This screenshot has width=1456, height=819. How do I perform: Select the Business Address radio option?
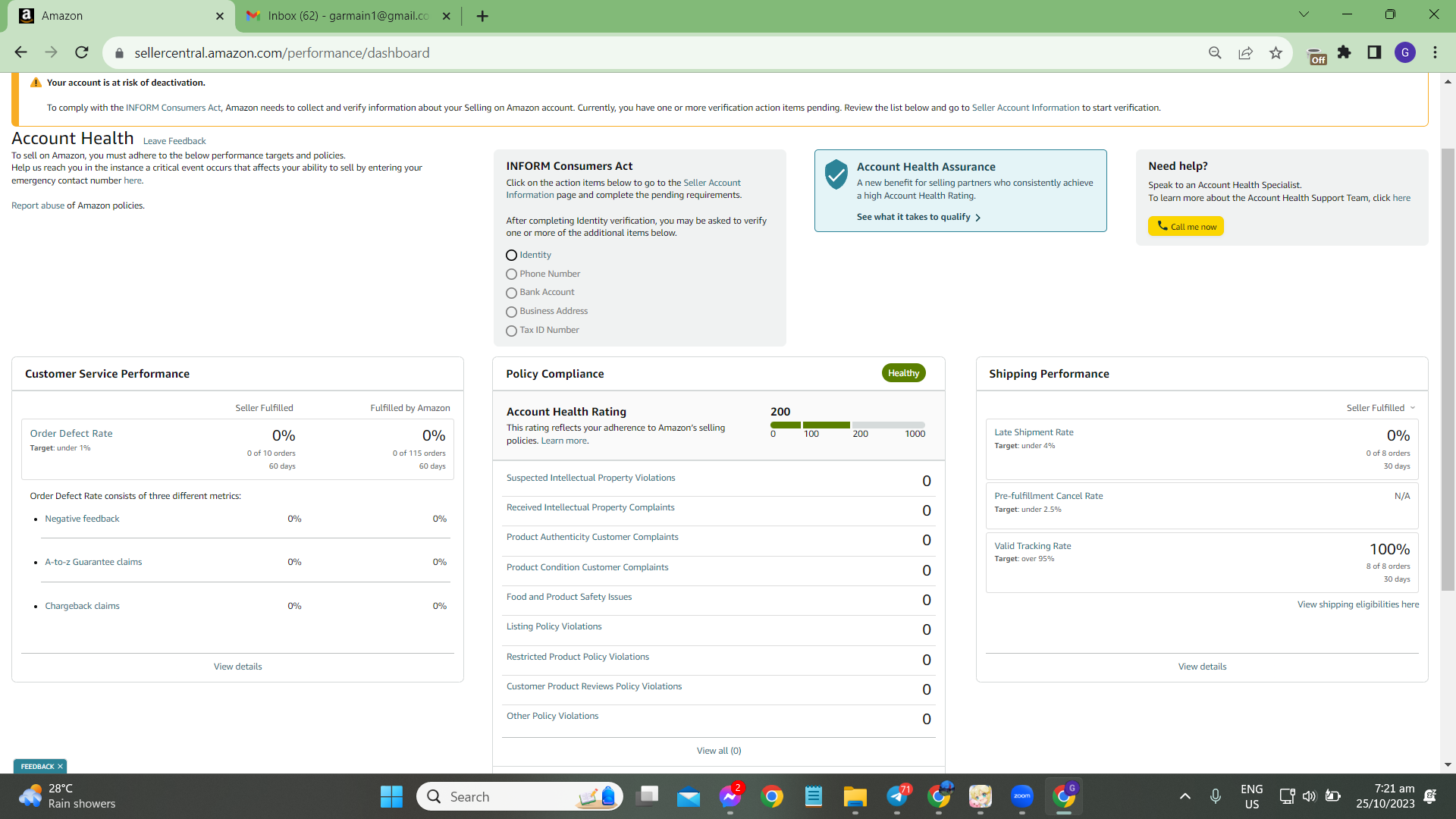[512, 312]
